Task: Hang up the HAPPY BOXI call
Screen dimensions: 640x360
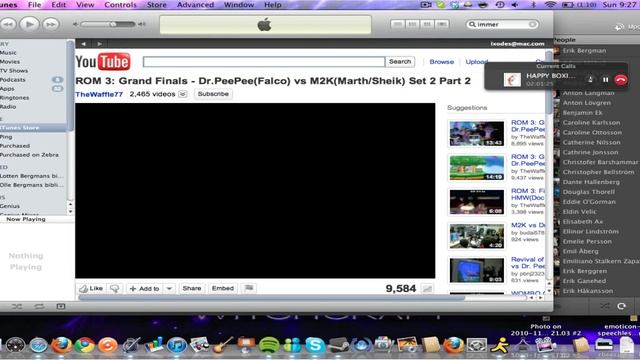Action: [x=621, y=80]
